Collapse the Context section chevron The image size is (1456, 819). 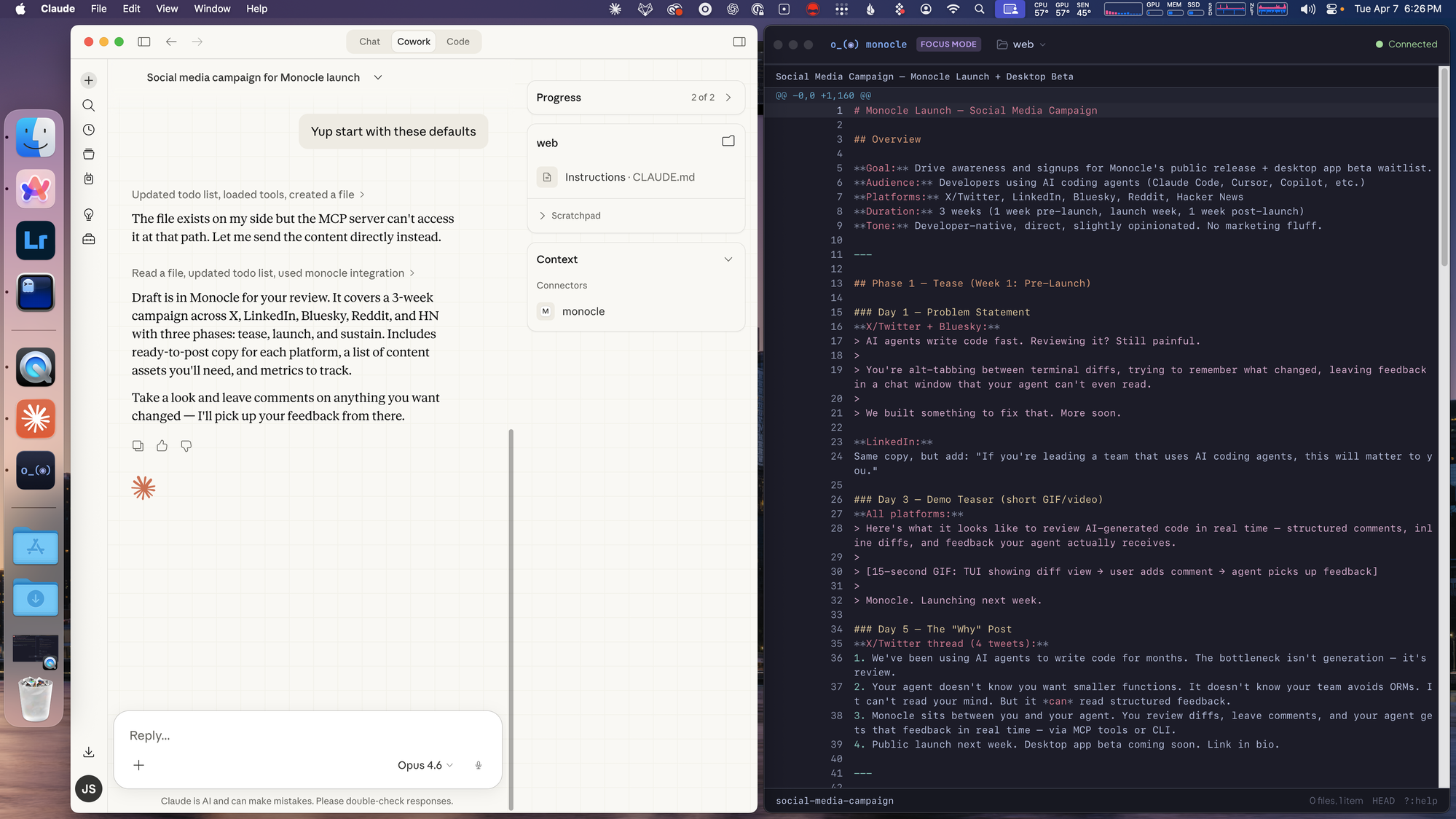(x=728, y=259)
